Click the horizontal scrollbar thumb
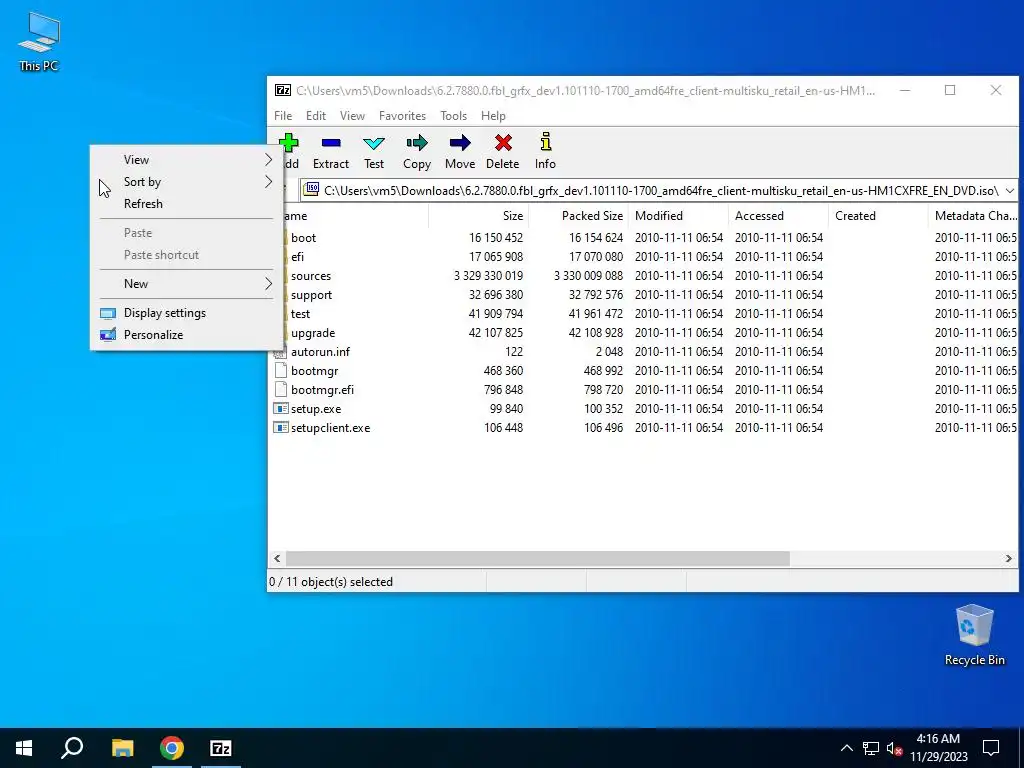The width and height of the screenshot is (1024, 768). 537,559
